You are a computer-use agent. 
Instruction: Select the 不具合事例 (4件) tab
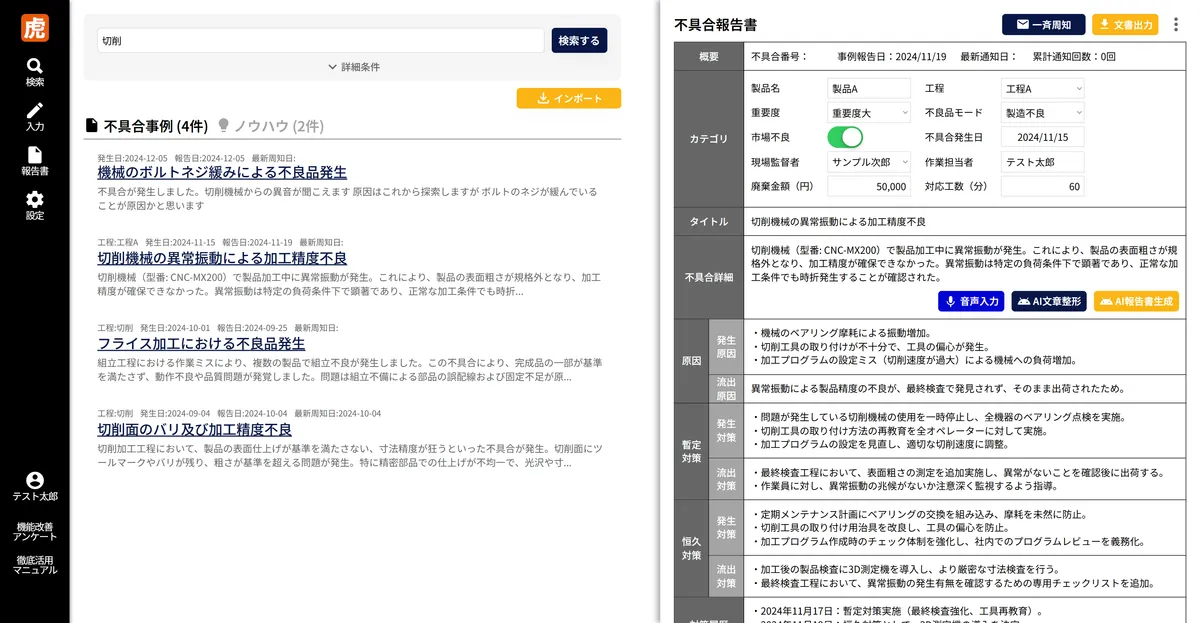click(x=146, y=126)
